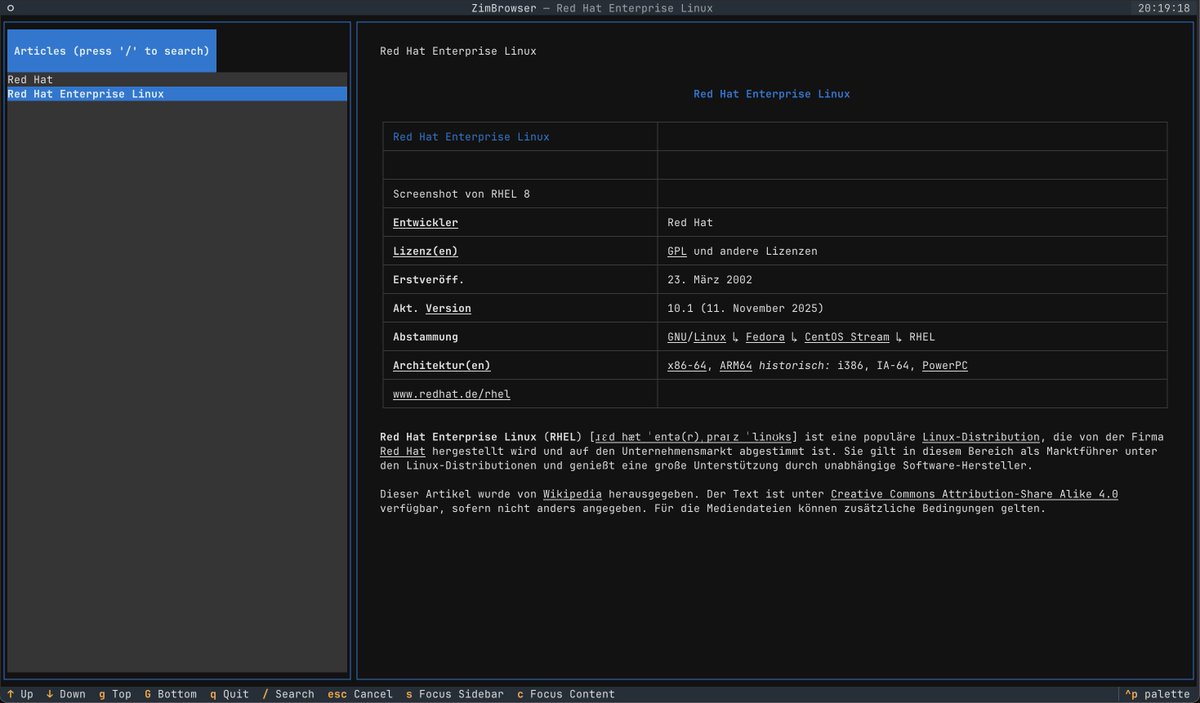Click the IPA pronunciation link
The height and width of the screenshot is (703, 1200).
(x=693, y=437)
